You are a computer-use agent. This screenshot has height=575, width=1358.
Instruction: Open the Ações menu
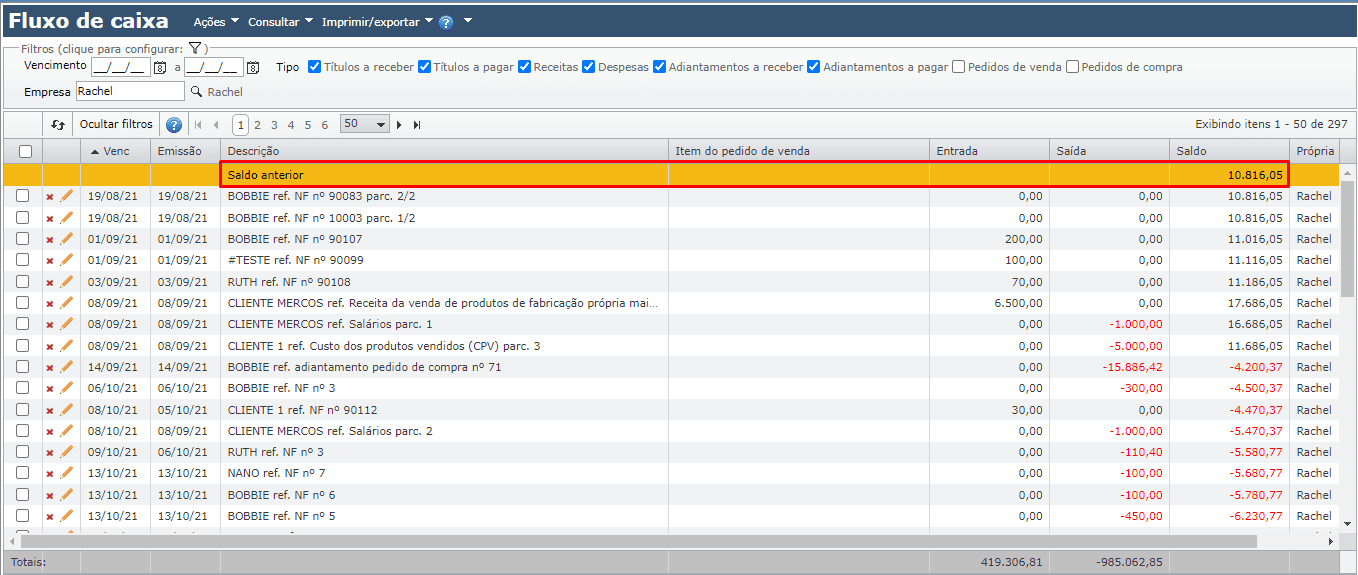pyautogui.click(x=216, y=22)
